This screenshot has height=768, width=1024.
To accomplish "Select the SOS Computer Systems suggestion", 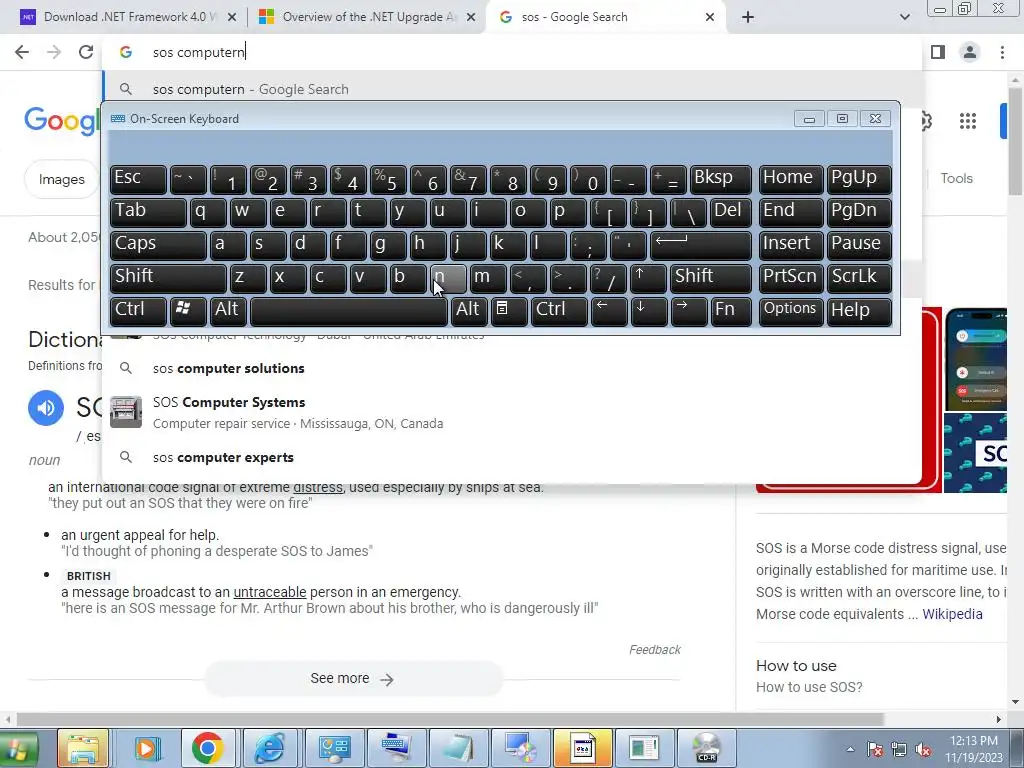I will pyautogui.click(x=512, y=413).
